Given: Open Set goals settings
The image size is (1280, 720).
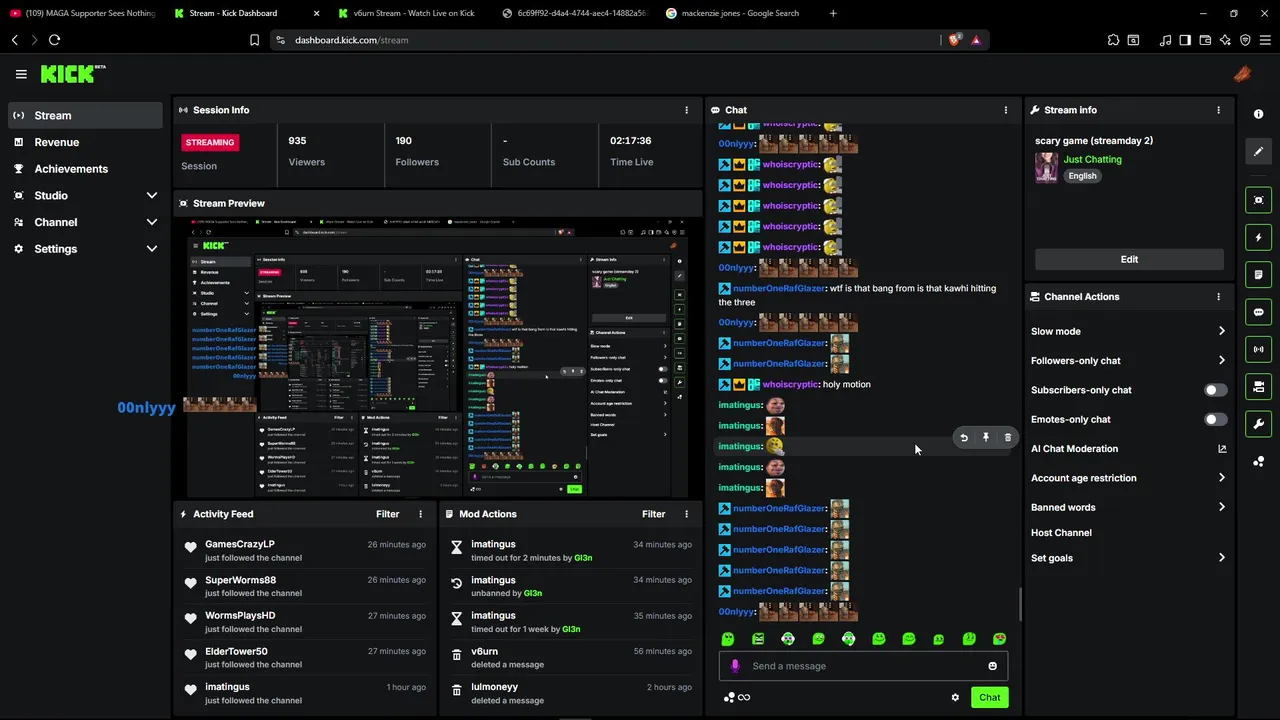Looking at the screenshot, I should 1128,558.
